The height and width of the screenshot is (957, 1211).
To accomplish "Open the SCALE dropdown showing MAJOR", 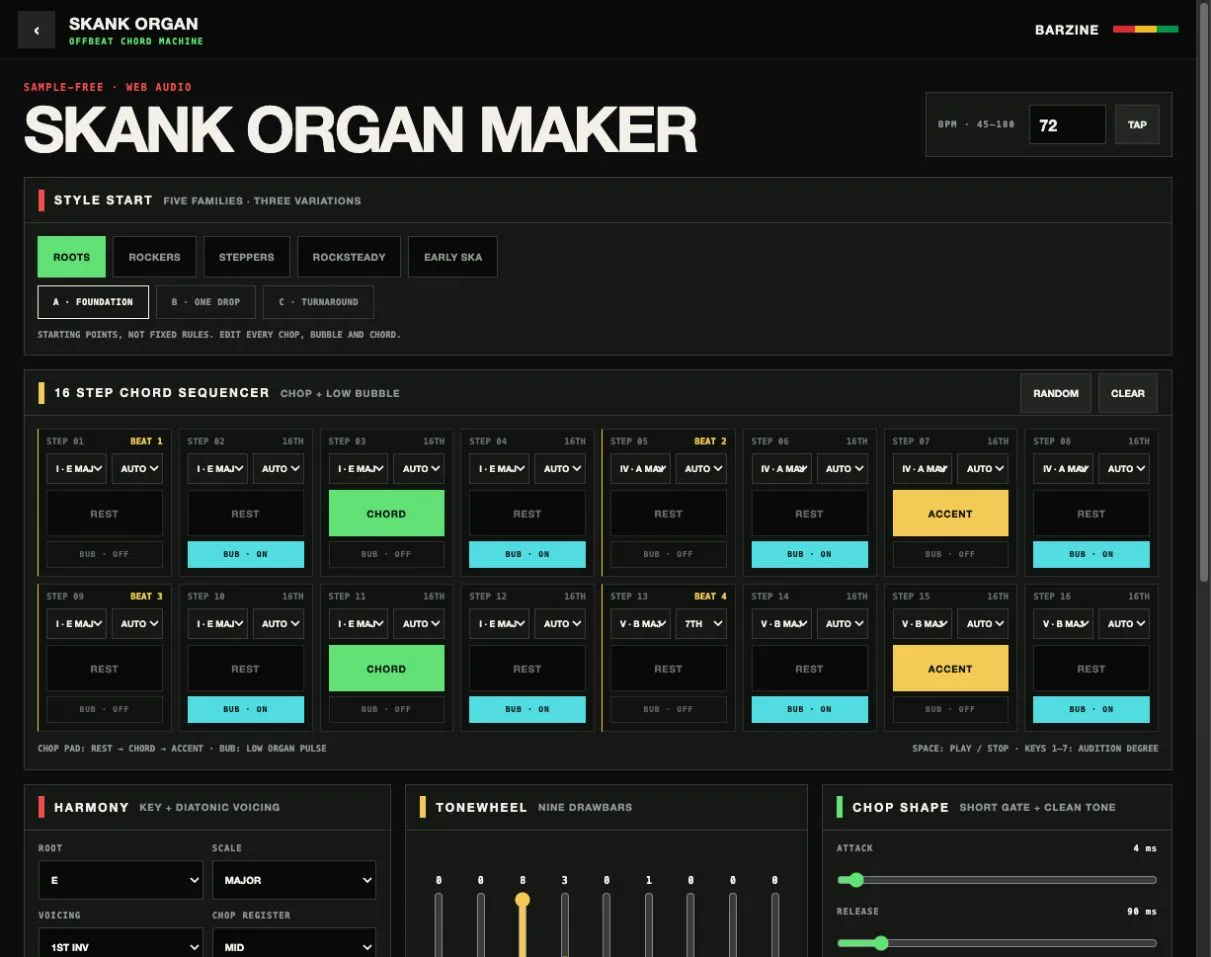I will [294, 880].
